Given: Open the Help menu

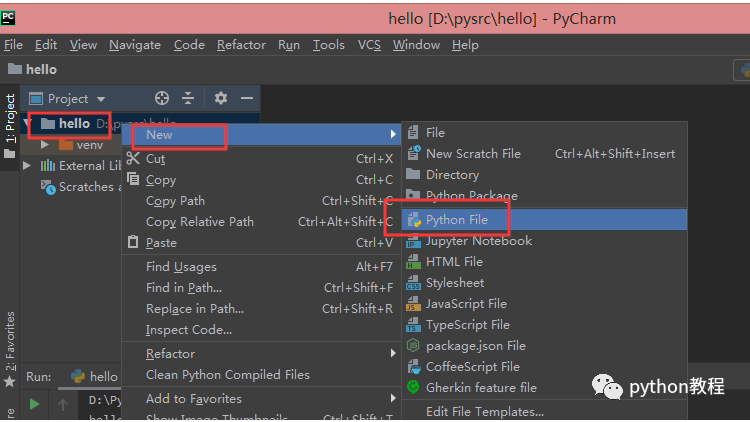Looking at the screenshot, I should click(x=465, y=45).
